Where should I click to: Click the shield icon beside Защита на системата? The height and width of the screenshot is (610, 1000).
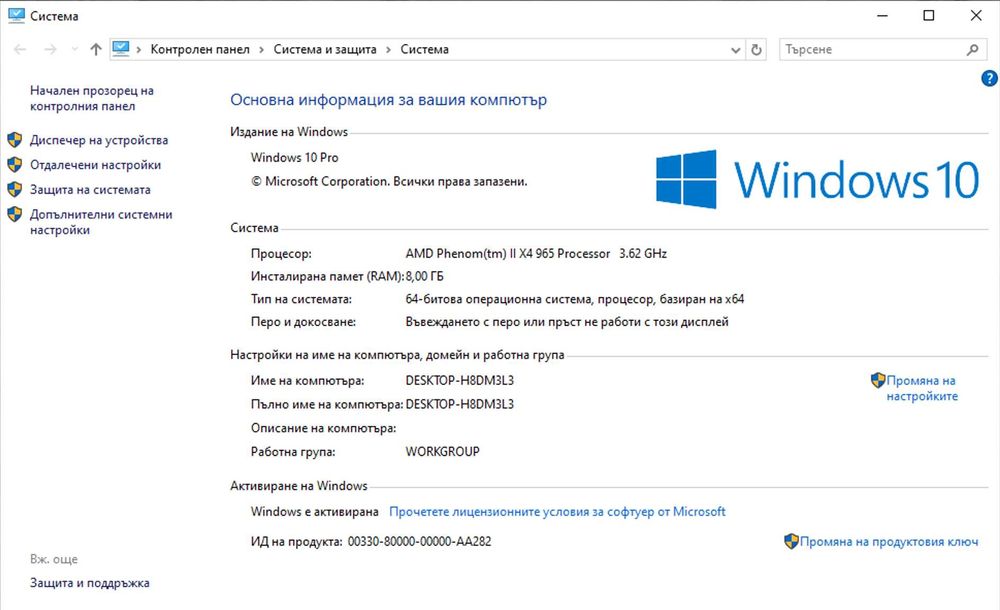(15, 190)
